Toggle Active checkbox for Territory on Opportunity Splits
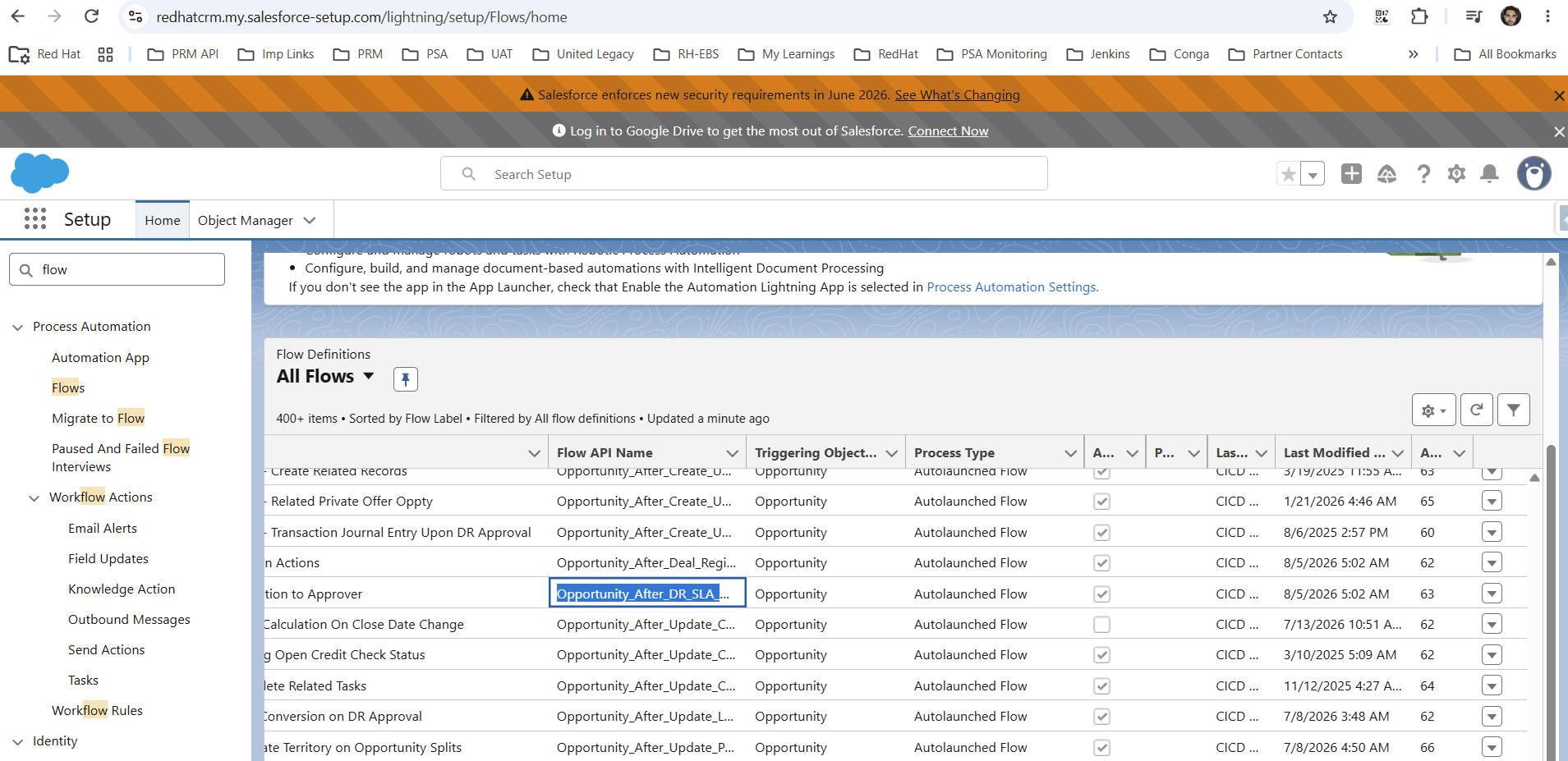 1101,748
